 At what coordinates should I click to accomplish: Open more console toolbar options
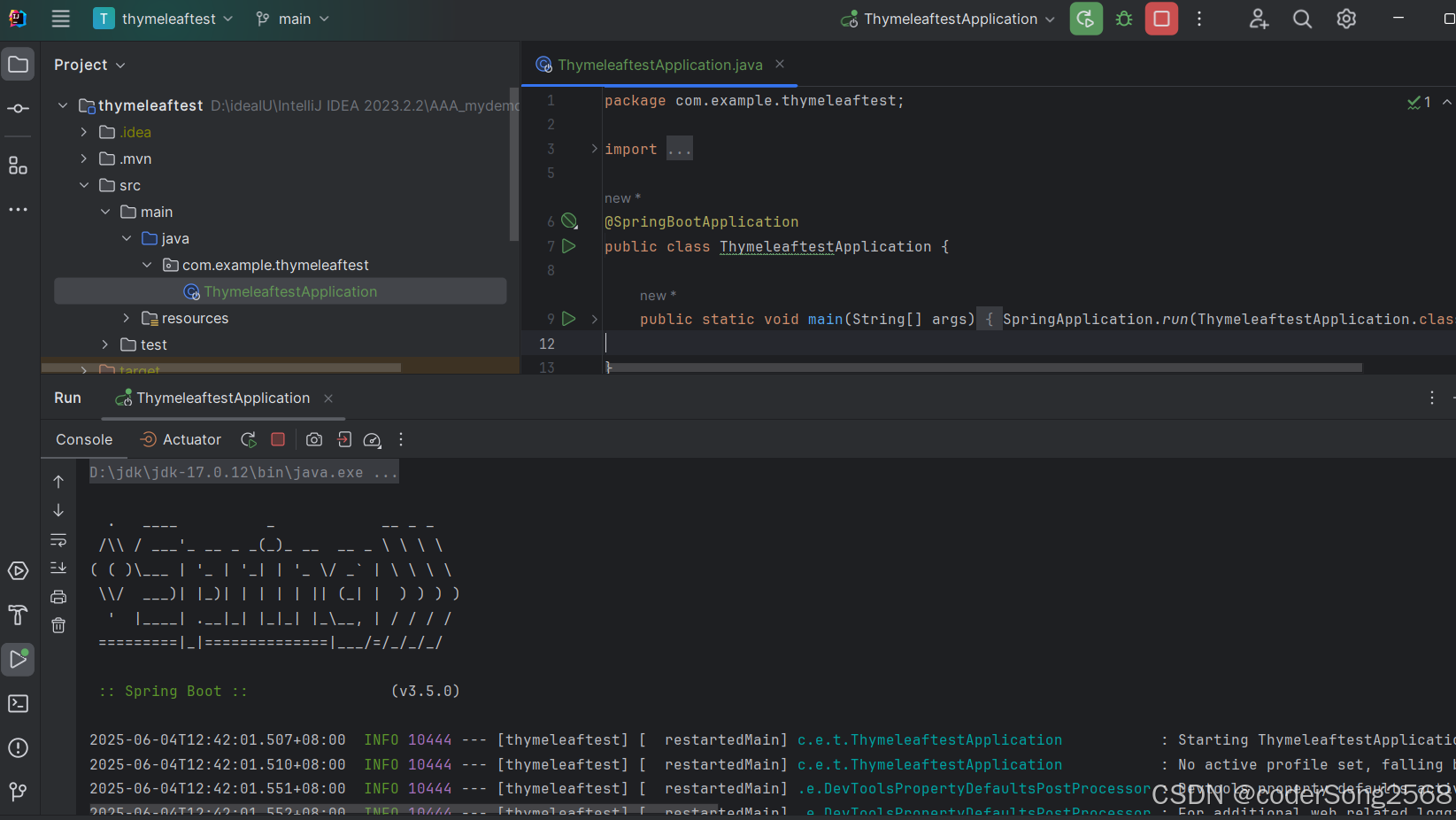[x=401, y=439]
